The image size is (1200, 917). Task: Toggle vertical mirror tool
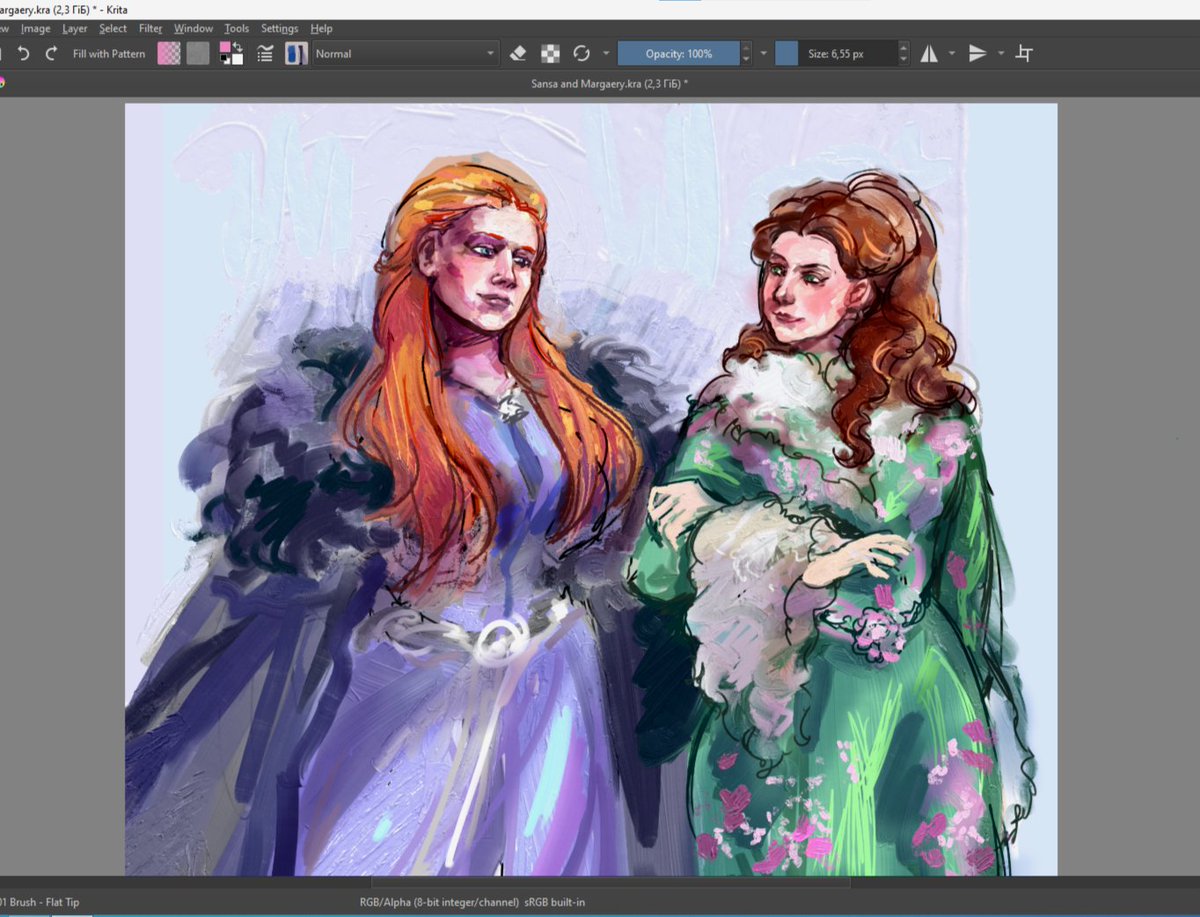coord(978,54)
